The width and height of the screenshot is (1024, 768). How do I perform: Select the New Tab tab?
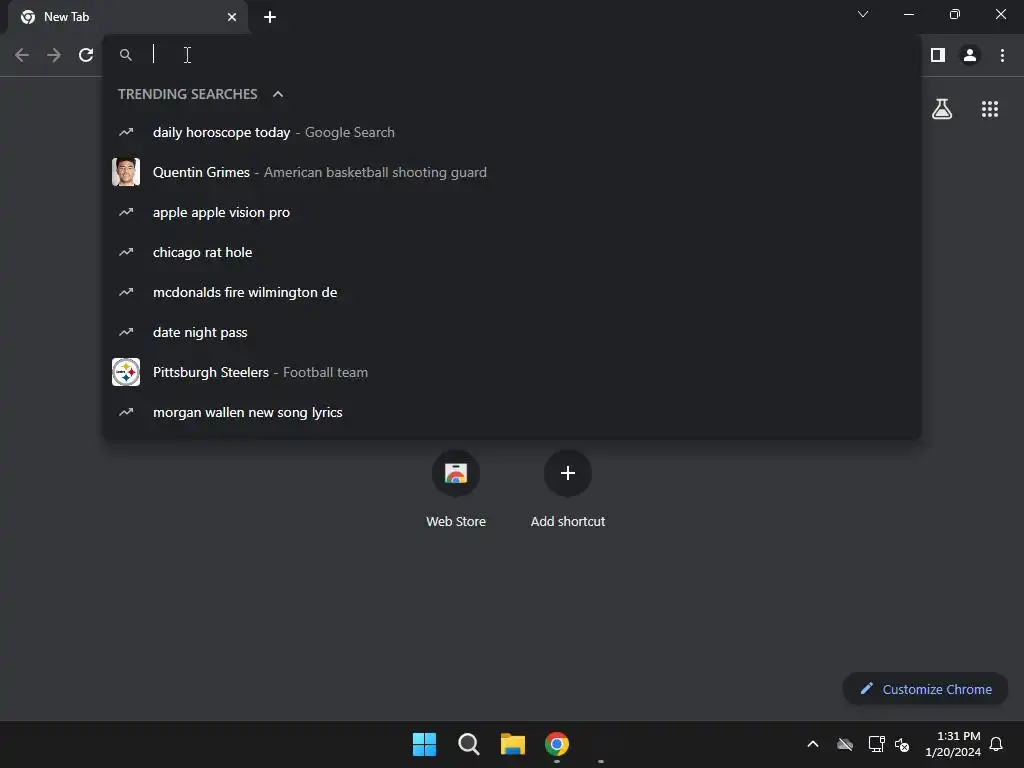pyautogui.click(x=128, y=17)
